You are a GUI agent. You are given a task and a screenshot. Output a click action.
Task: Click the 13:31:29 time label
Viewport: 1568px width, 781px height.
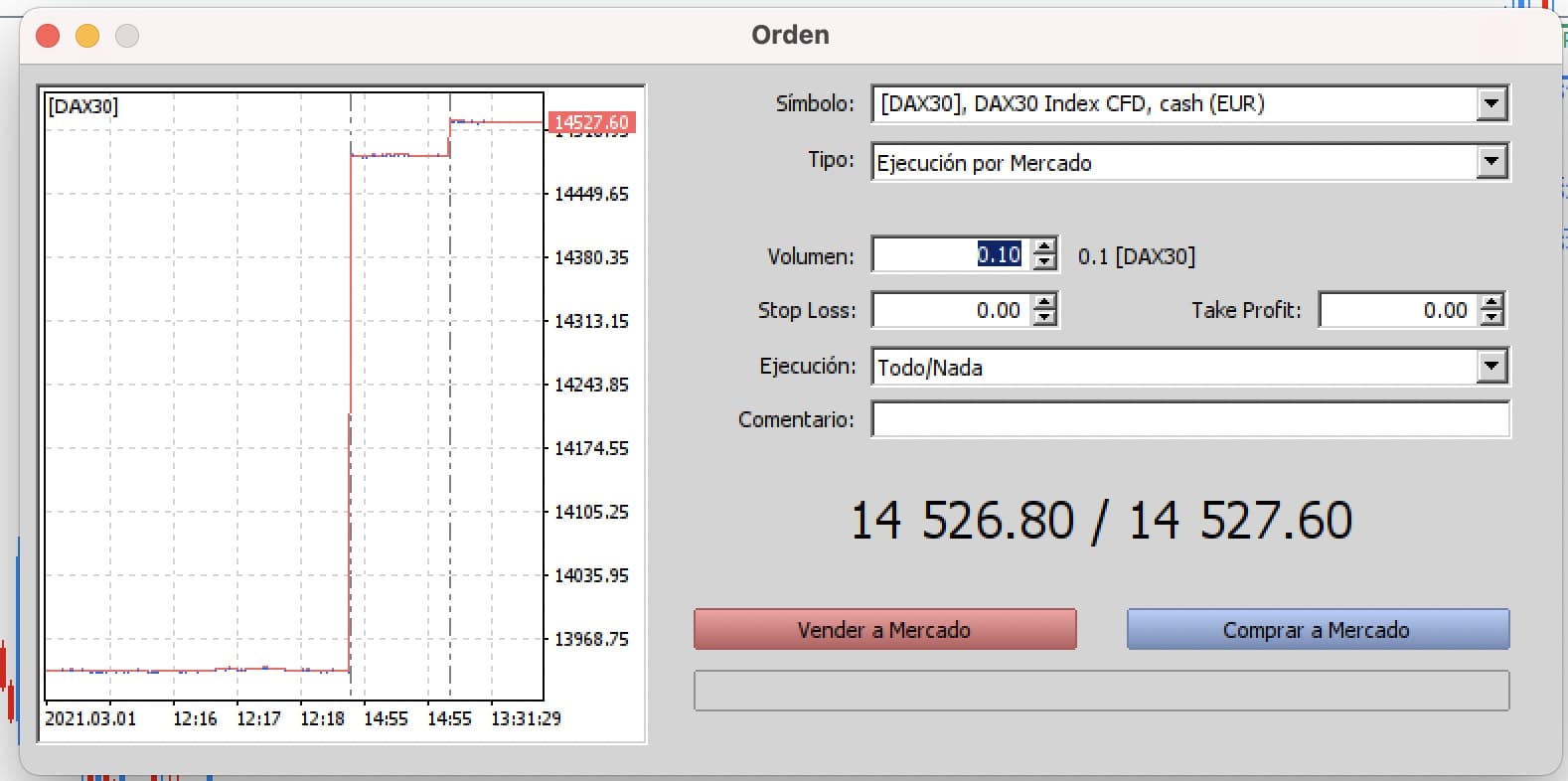coord(526,718)
